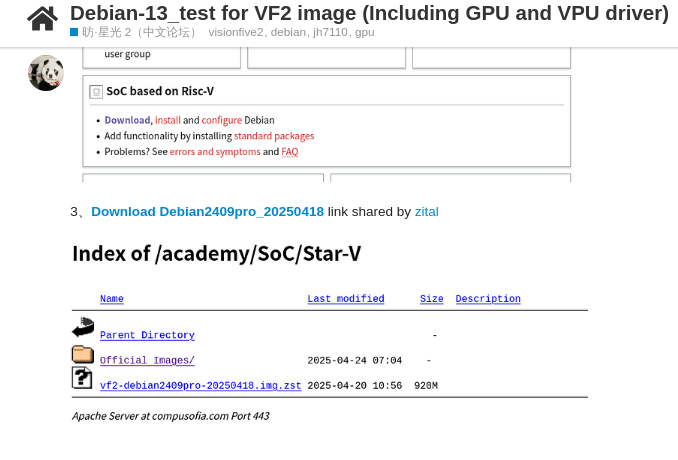Click the Parent Directory back-arrow icon
The image size is (678, 460).
tap(83, 327)
